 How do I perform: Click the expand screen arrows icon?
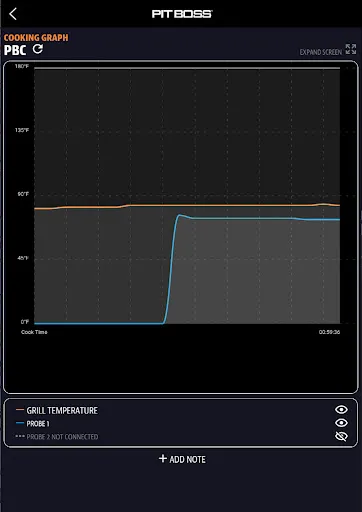click(351, 49)
